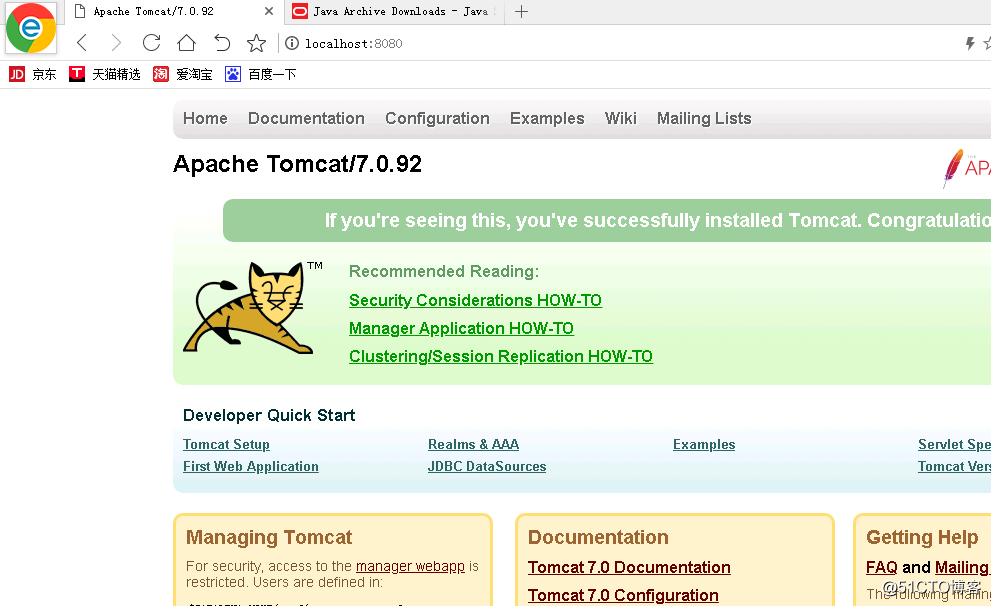Click the Apache Tomcat/7.0.92 page heading
The height and width of the screenshot is (606, 991).
pyautogui.click(x=297, y=164)
